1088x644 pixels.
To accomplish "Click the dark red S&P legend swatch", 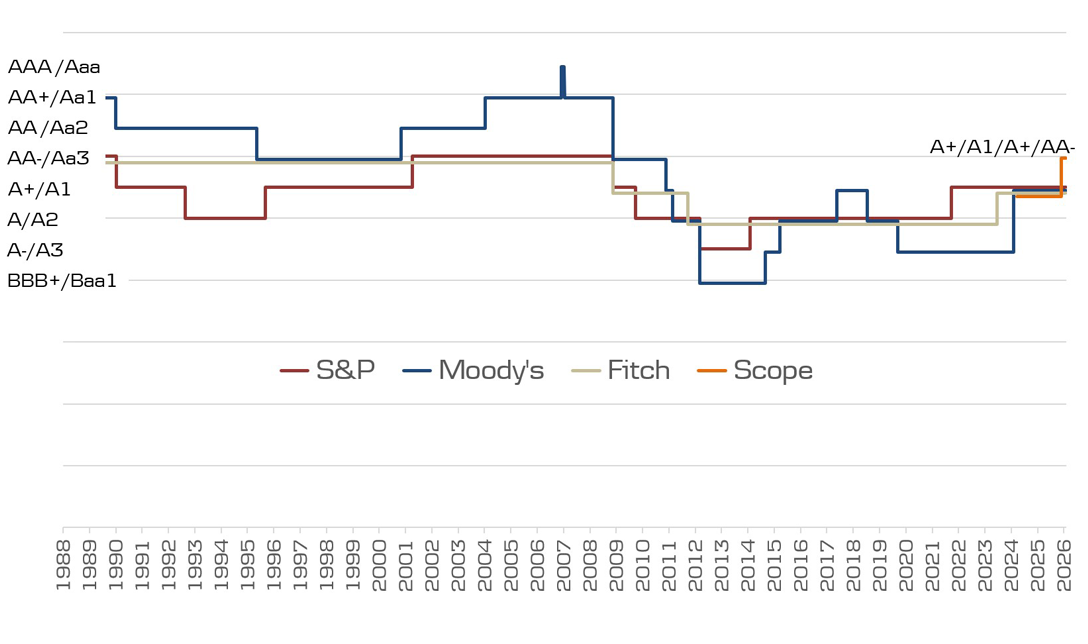I will pos(294,371).
